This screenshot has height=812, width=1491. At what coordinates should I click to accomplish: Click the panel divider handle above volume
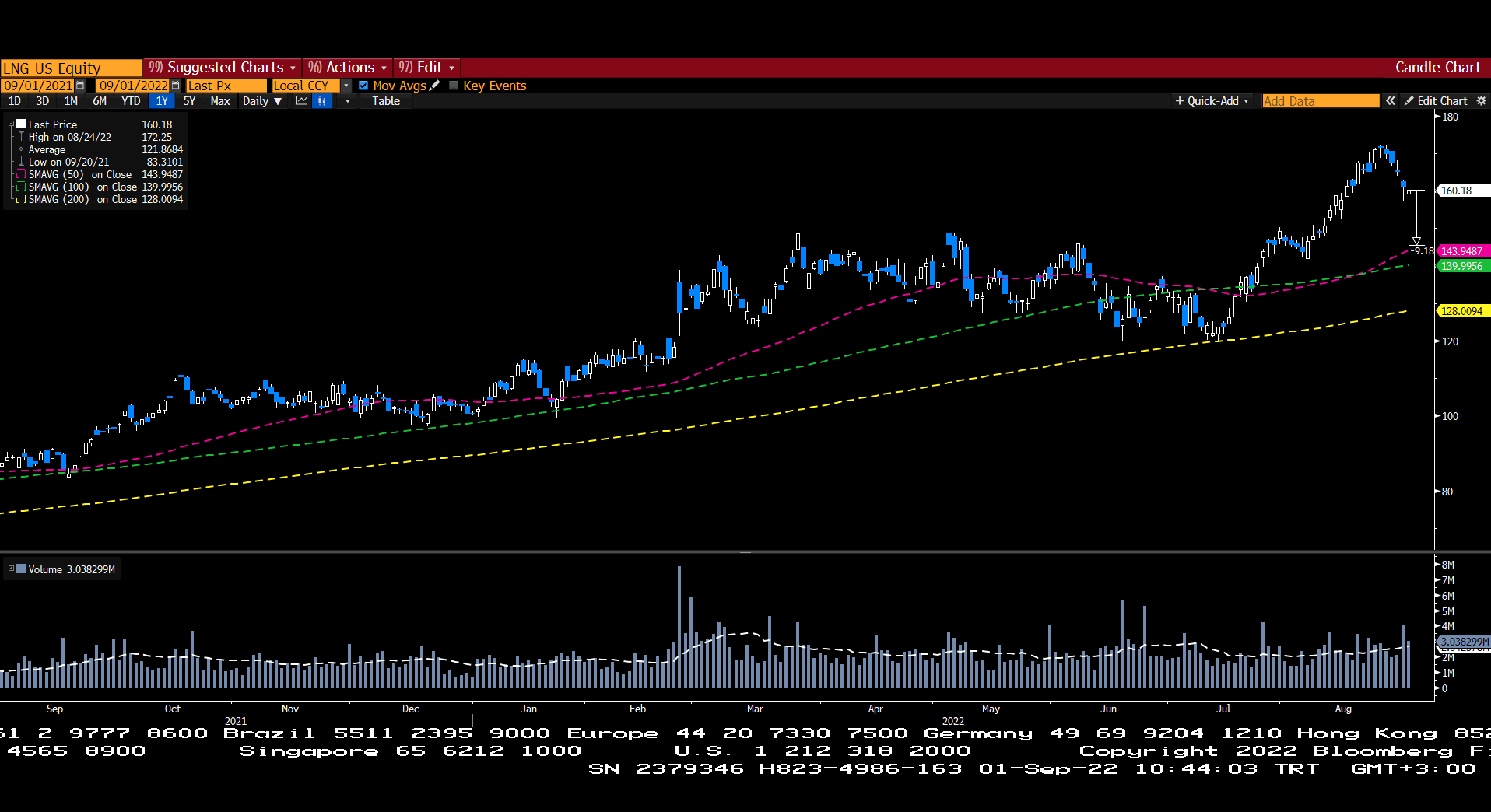click(745, 551)
